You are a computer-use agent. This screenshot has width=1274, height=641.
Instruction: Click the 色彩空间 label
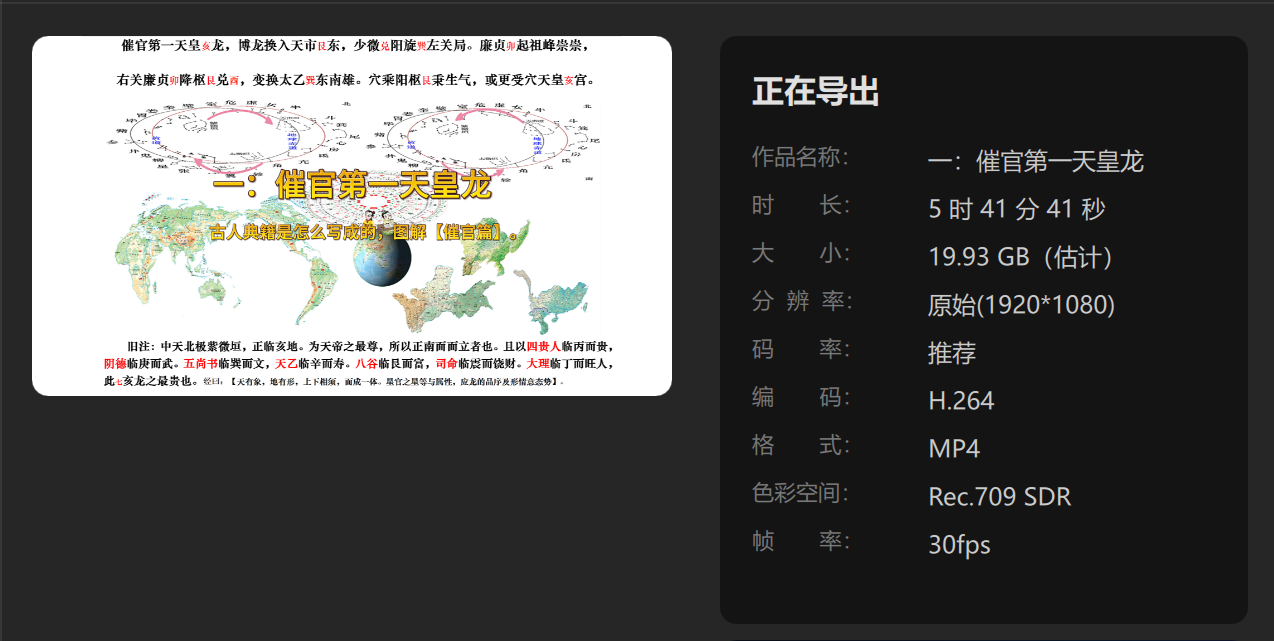(x=801, y=493)
